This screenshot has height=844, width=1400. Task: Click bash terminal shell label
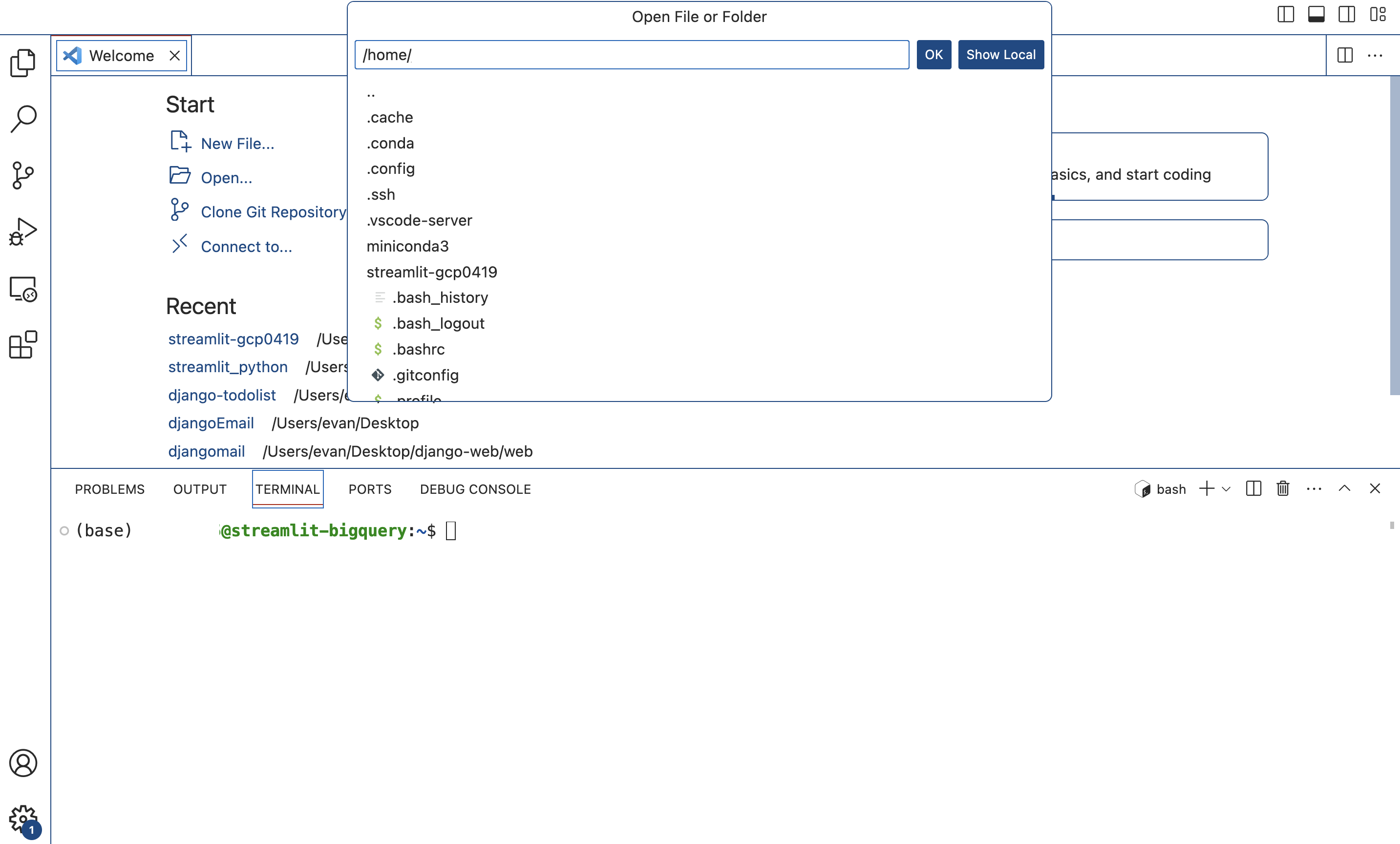(1160, 489)
